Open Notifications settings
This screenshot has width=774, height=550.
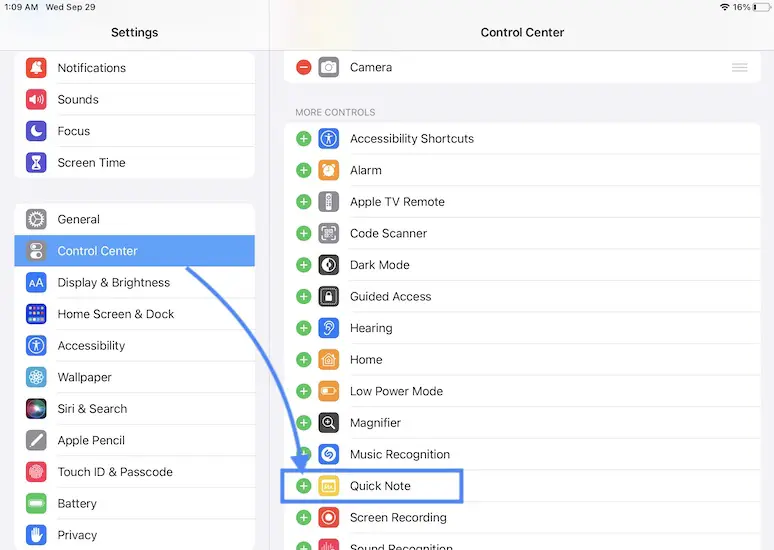click(91, 68)
